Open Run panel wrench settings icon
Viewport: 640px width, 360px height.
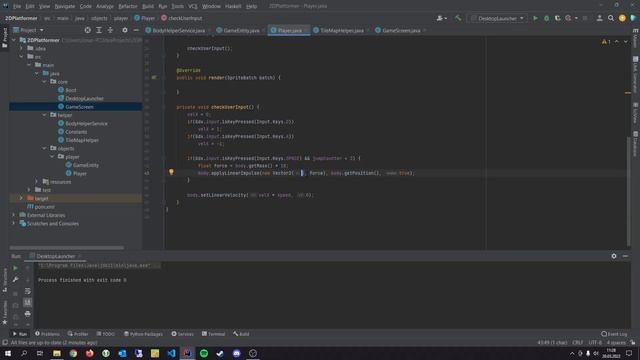(15, 280)
